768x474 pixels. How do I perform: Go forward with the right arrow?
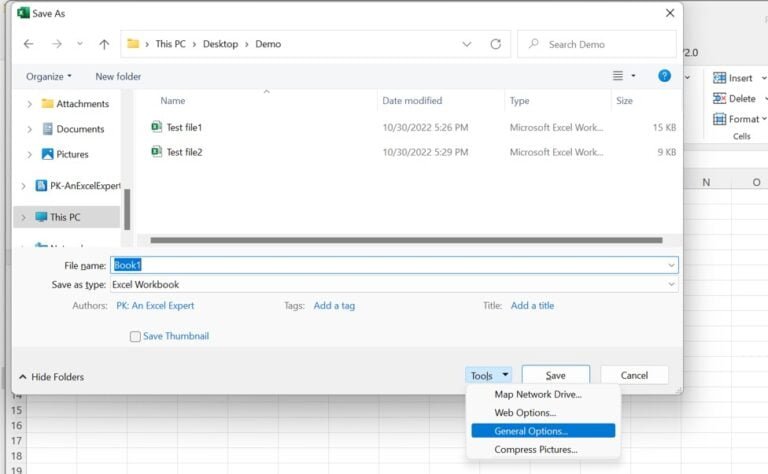pos(57,44)
